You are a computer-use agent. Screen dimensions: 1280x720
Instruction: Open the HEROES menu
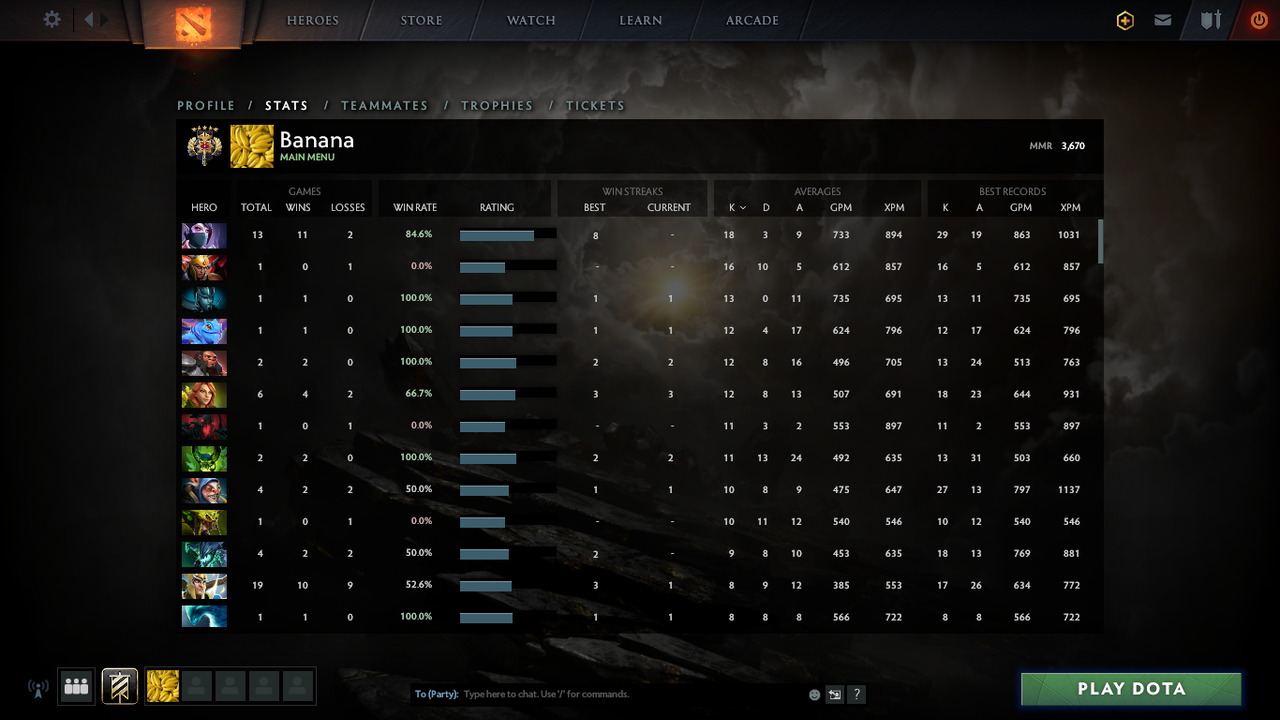pyautogui.click(x=313, y=20)
